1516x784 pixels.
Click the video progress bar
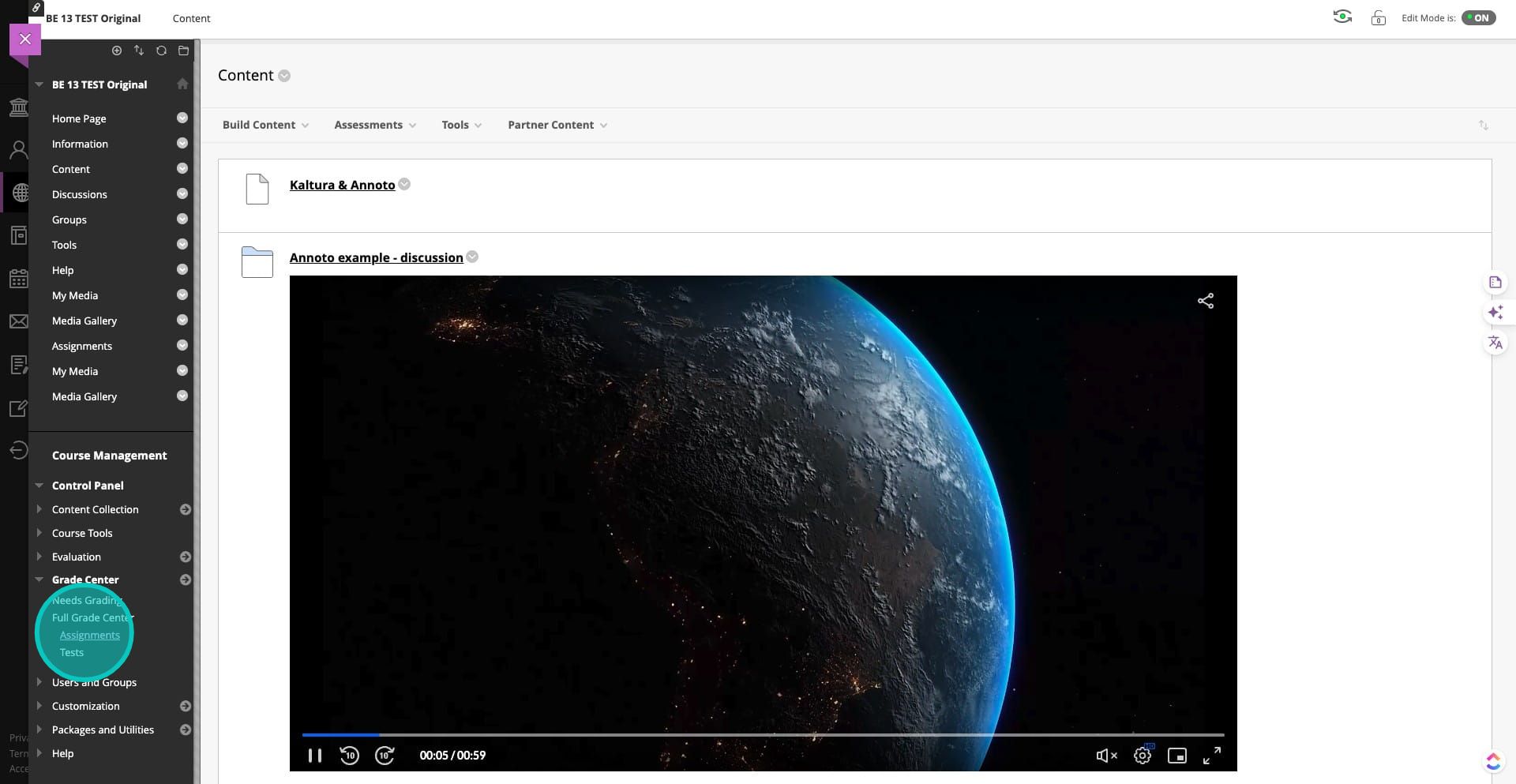[762, 735]
